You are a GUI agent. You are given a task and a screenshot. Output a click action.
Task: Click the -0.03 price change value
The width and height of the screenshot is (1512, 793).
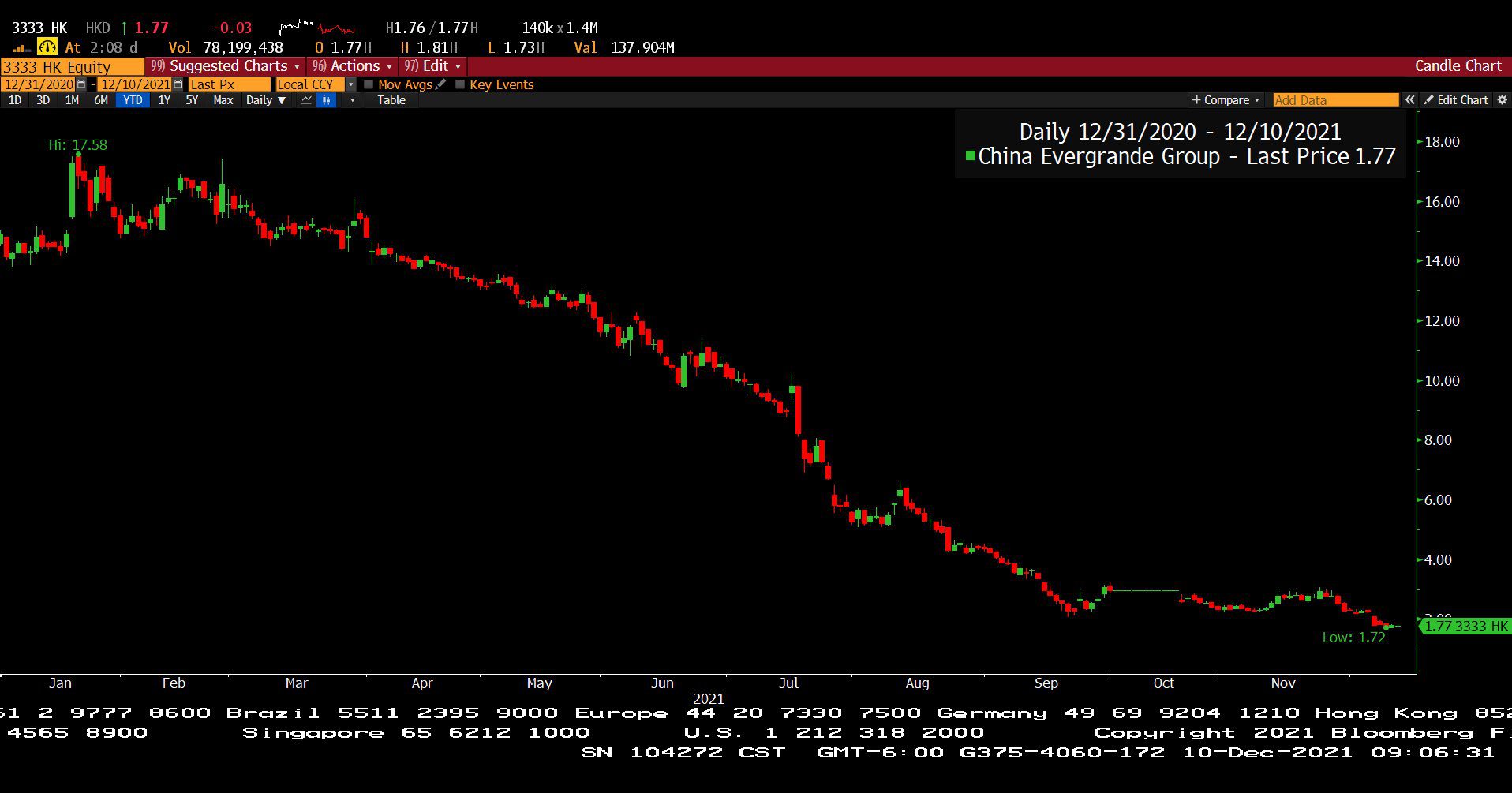coord(232,28)
